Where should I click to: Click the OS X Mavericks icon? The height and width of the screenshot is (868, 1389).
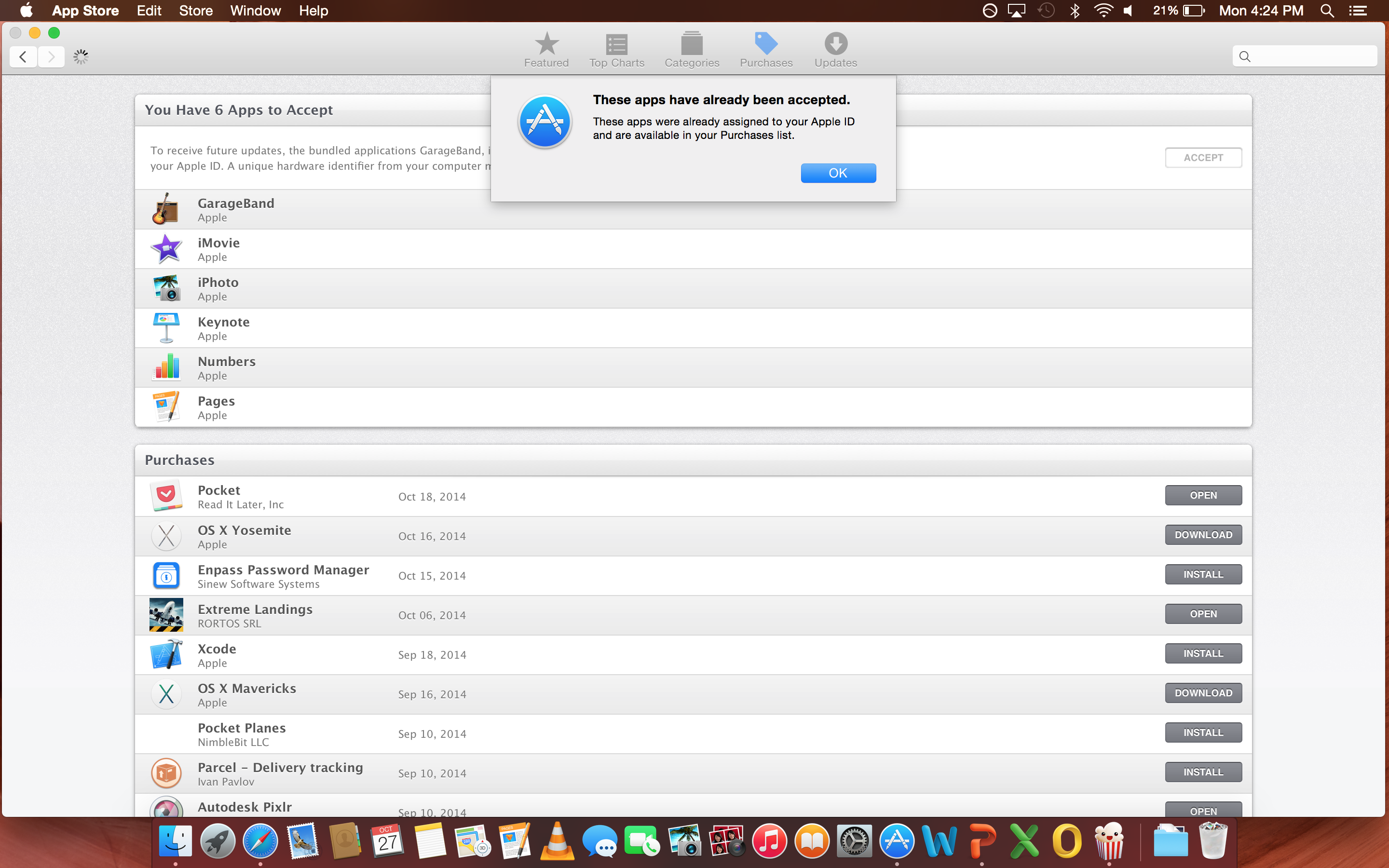point(166,694)
